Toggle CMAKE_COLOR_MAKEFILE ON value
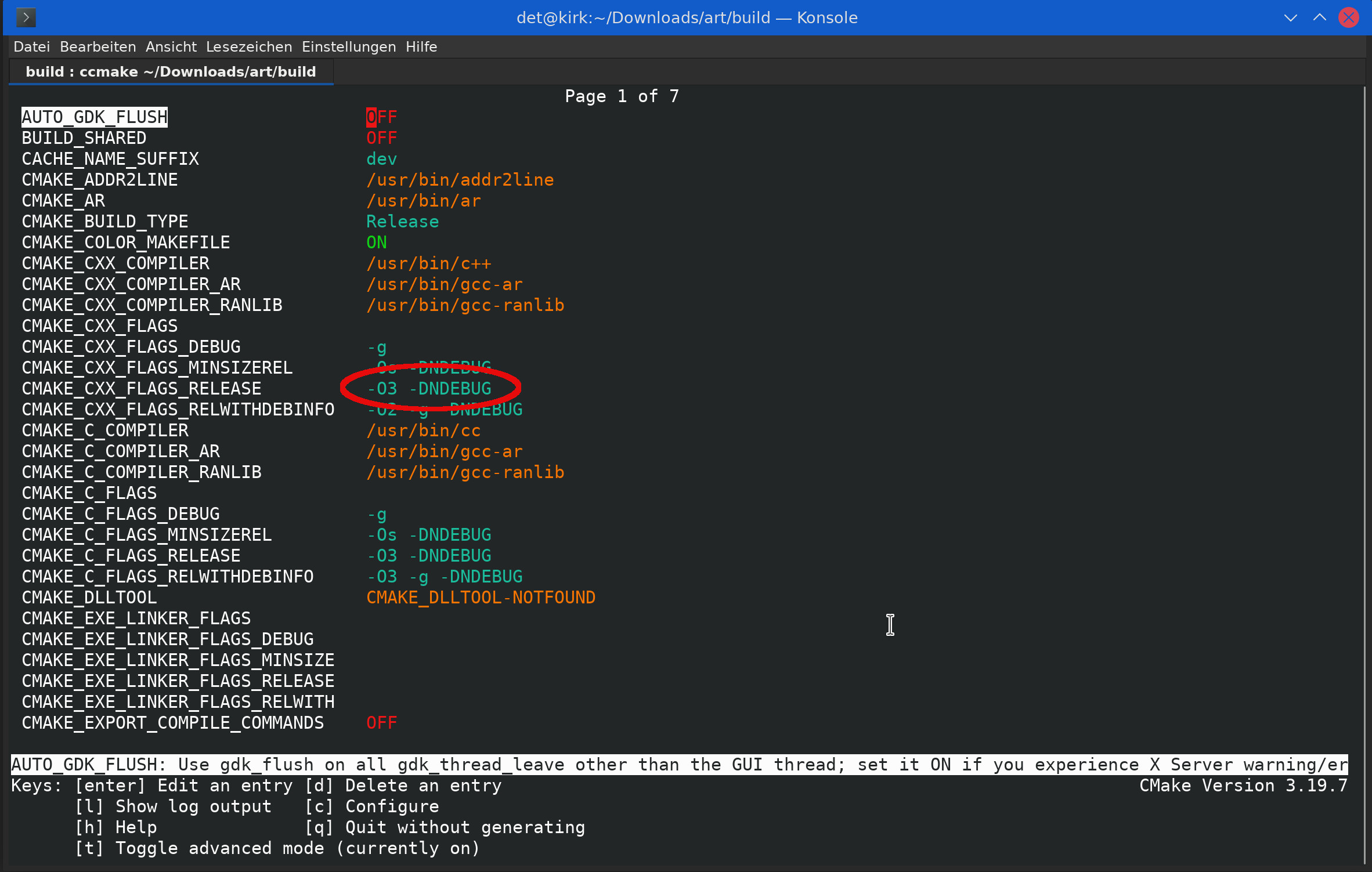The image size is (1372, 872). click(376, 243)
